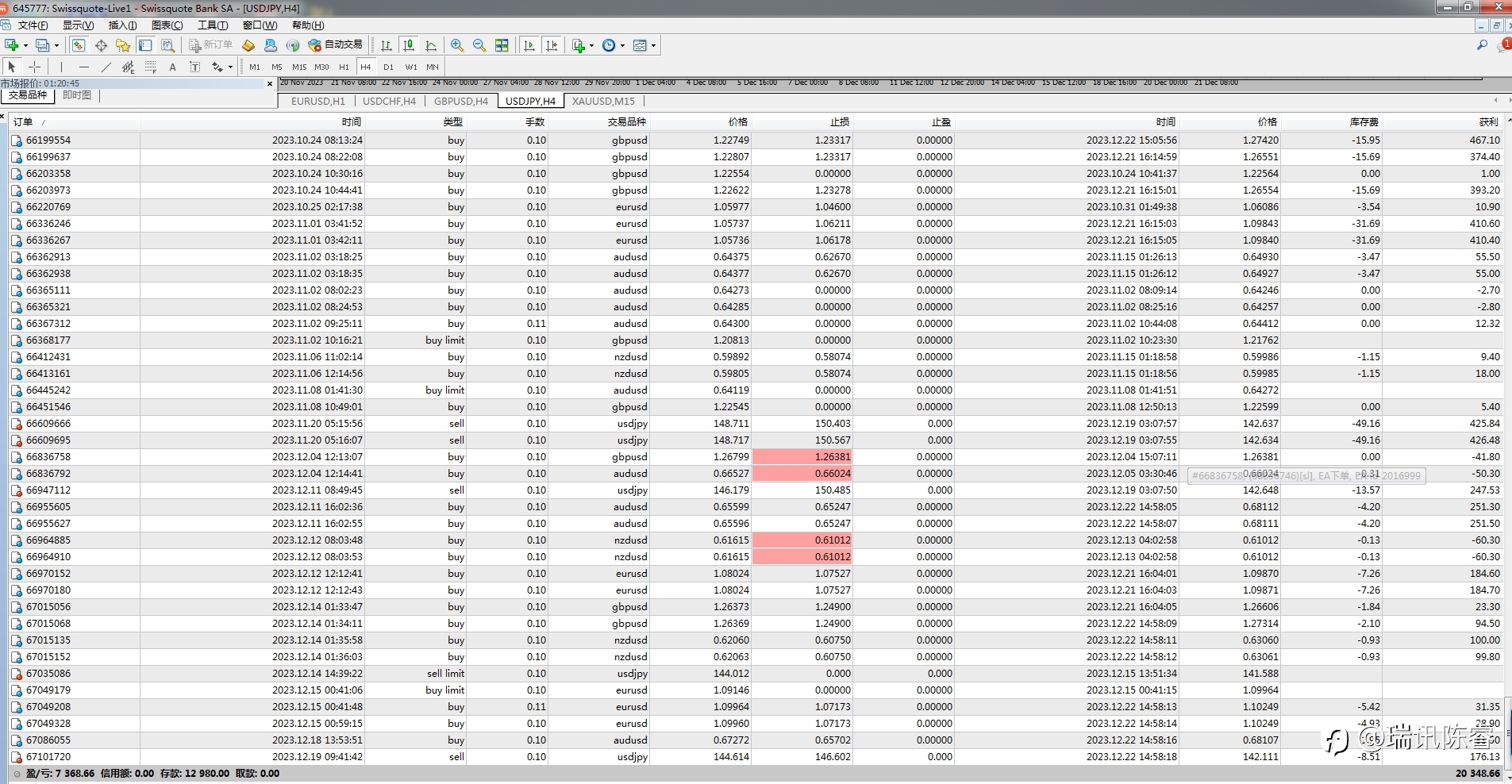Switch to the D1 timeframe

tap(388, 67)
